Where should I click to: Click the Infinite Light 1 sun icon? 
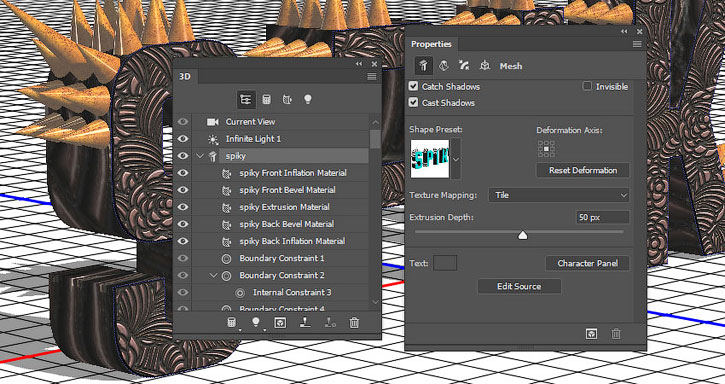213,139
